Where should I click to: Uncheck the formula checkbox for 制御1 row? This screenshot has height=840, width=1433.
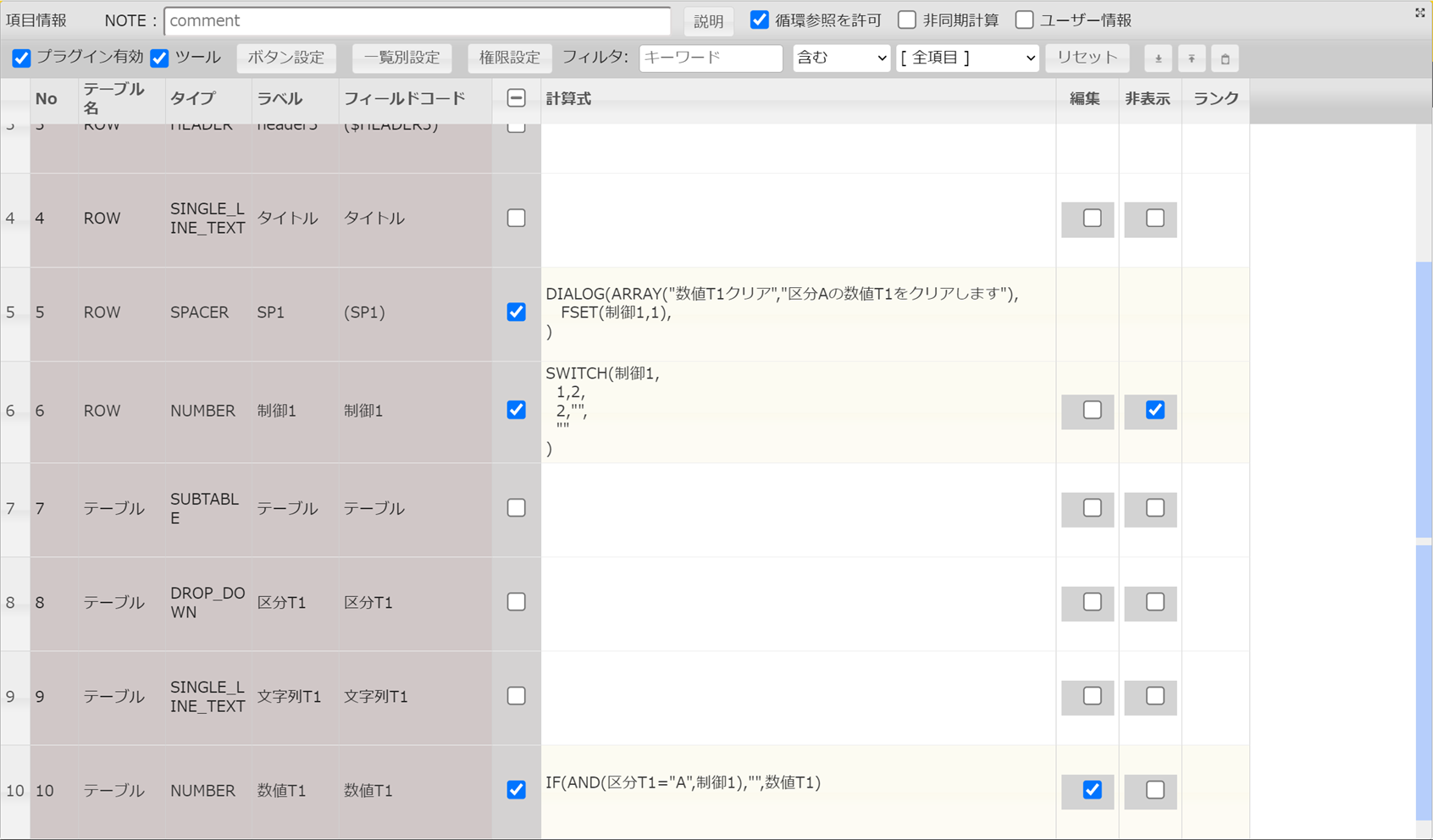[516, 410]
